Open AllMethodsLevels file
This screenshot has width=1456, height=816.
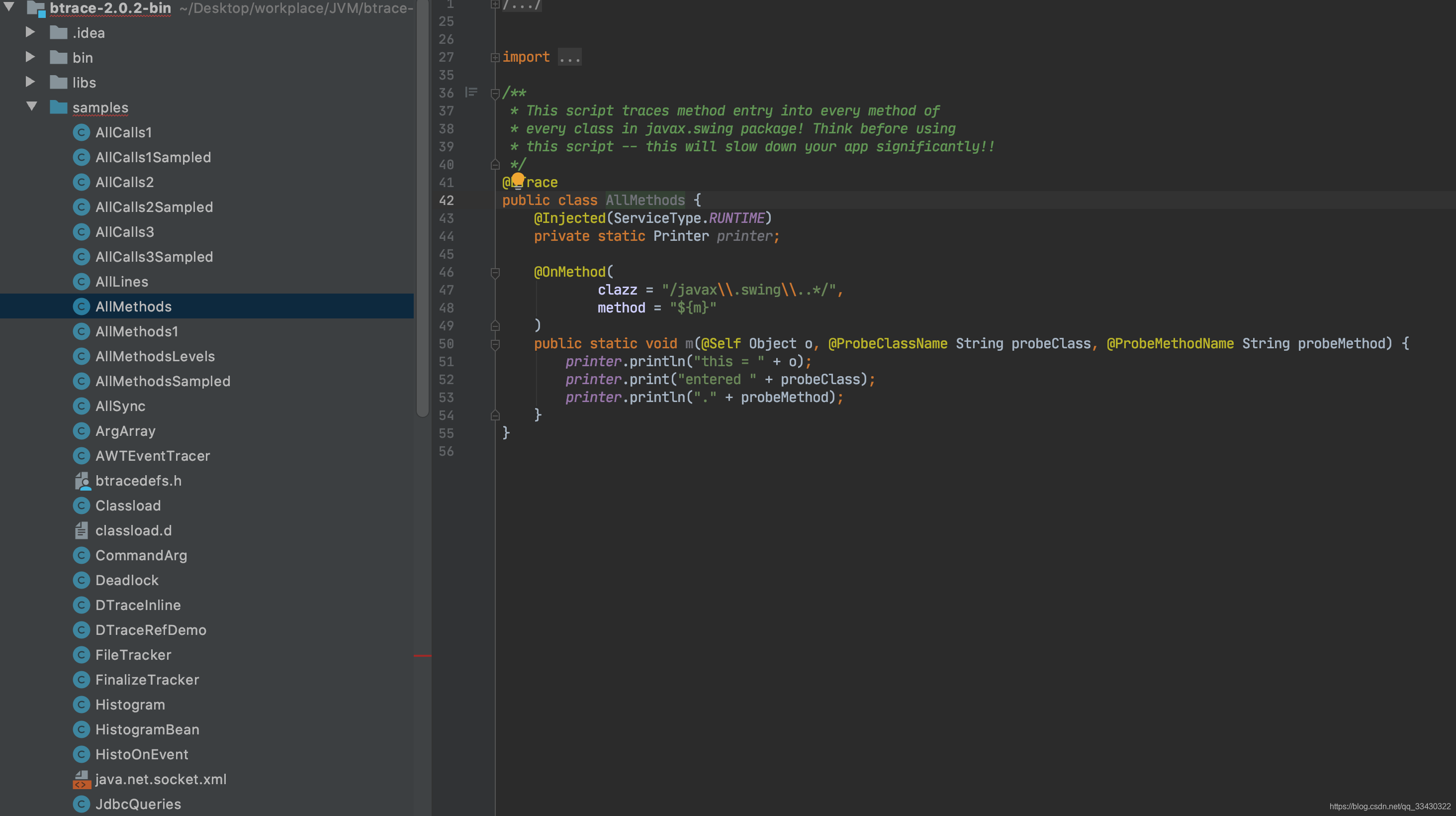click(x=155, y=356)
